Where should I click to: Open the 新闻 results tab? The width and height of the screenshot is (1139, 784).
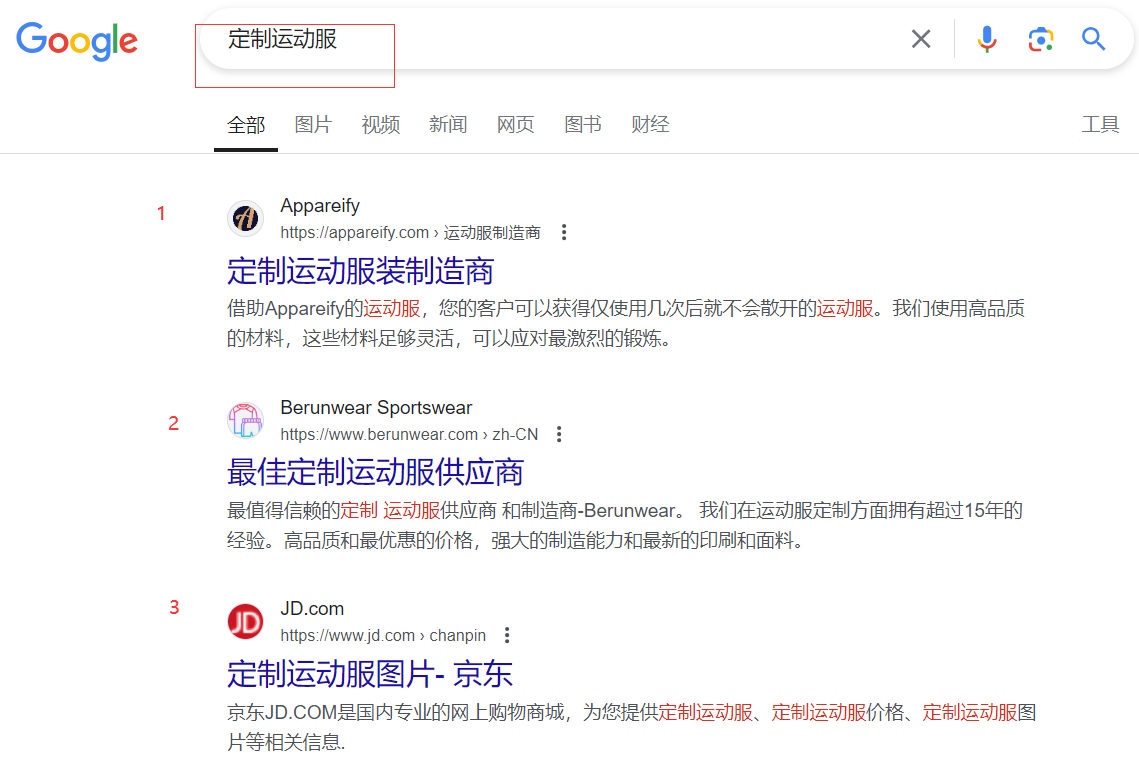coord(448,124)
